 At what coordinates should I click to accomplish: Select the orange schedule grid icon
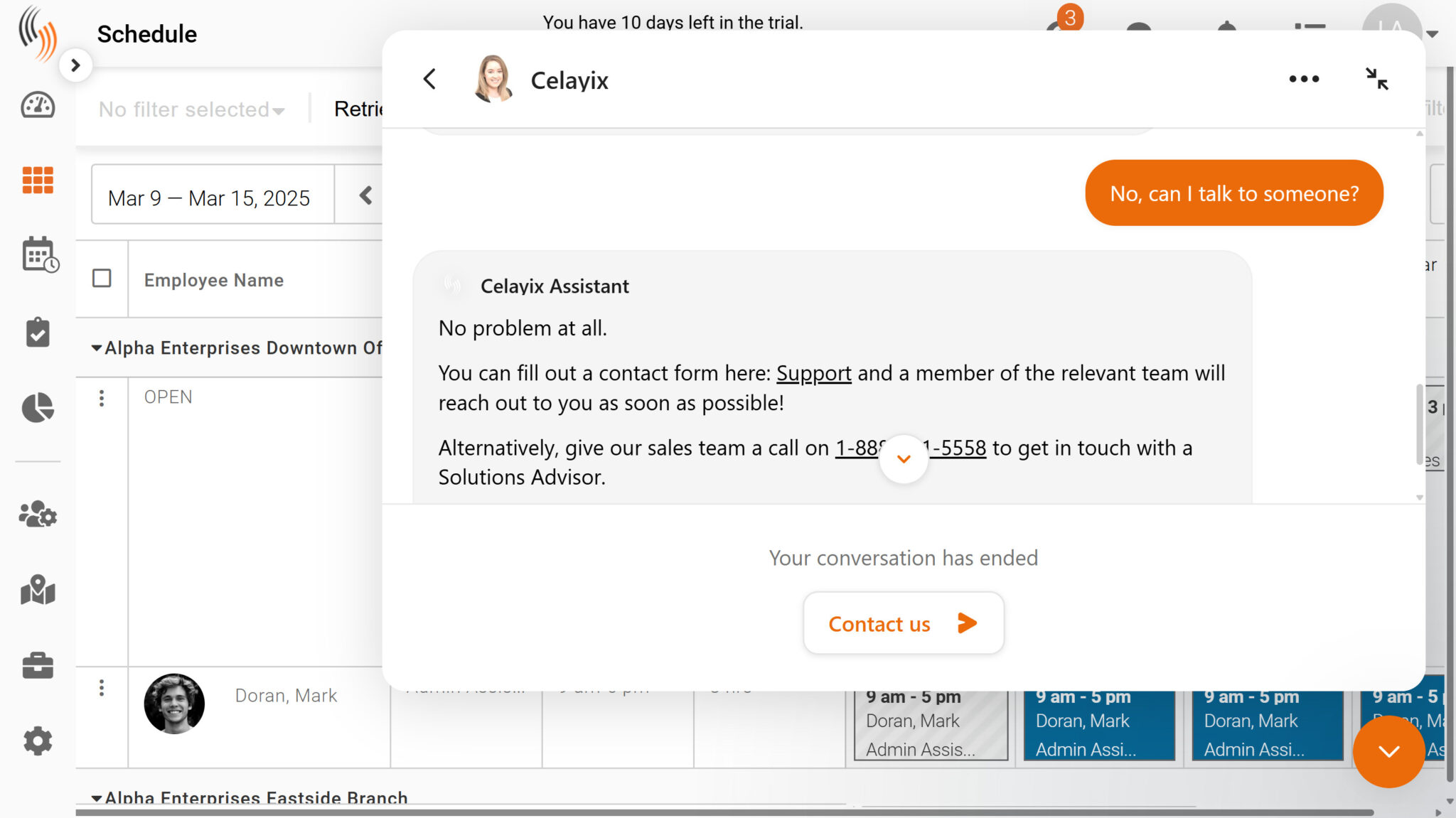[x=38, y=180]
